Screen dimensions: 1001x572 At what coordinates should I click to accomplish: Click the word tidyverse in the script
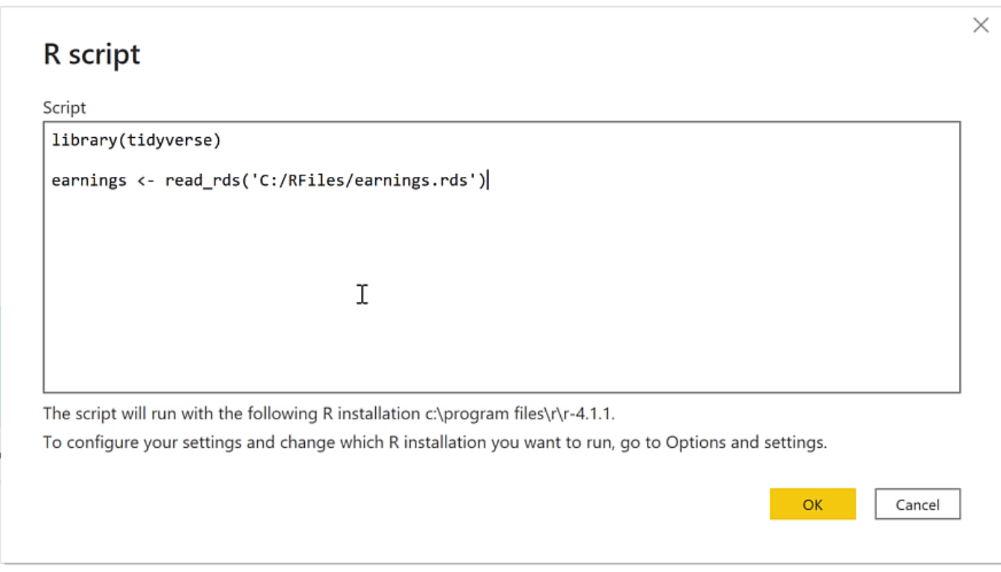pyautogui.click(x=170, y=140)
